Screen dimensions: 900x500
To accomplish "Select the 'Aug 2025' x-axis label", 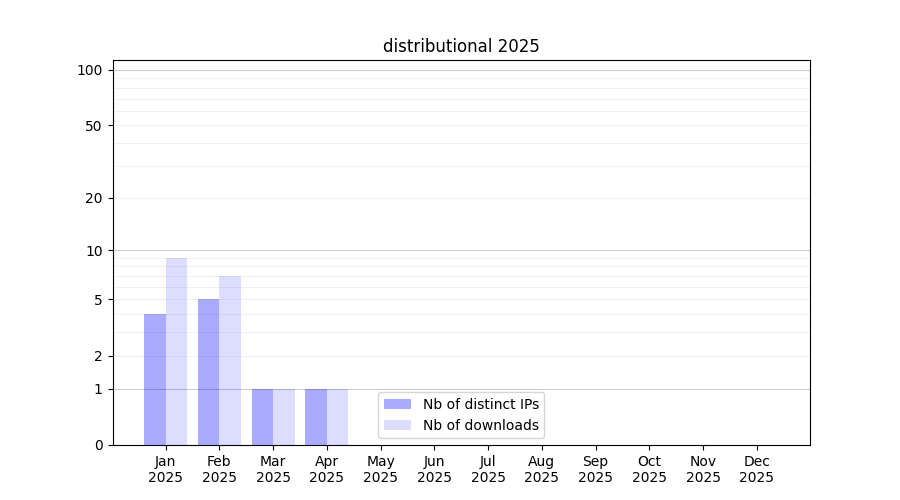I will (x=542, y=469).
